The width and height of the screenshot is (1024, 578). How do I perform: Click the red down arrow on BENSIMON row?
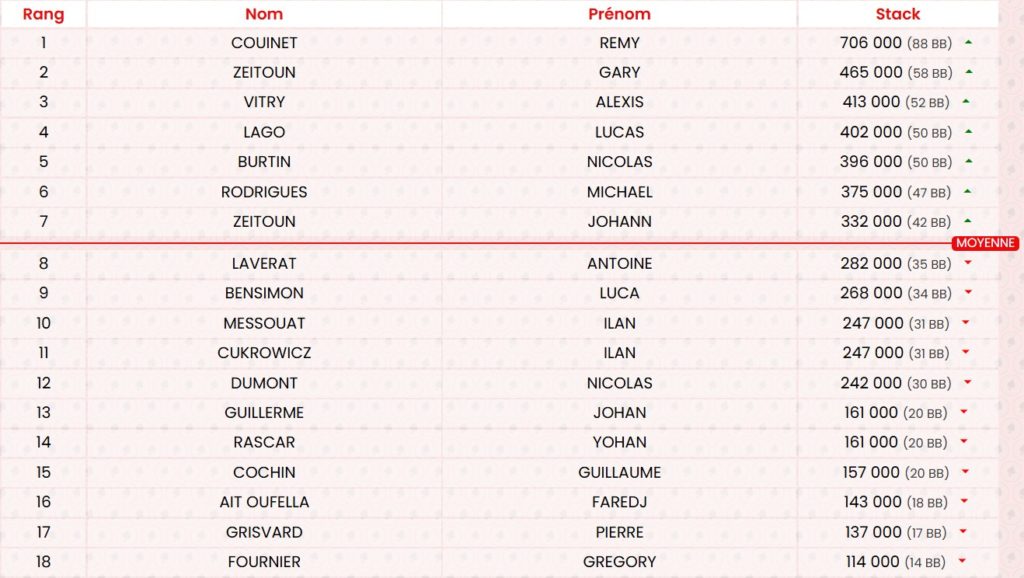click(968, 294)
